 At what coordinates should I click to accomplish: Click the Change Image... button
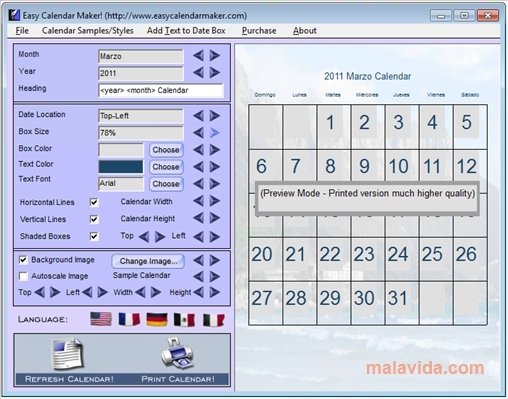[x=148, y=261]
